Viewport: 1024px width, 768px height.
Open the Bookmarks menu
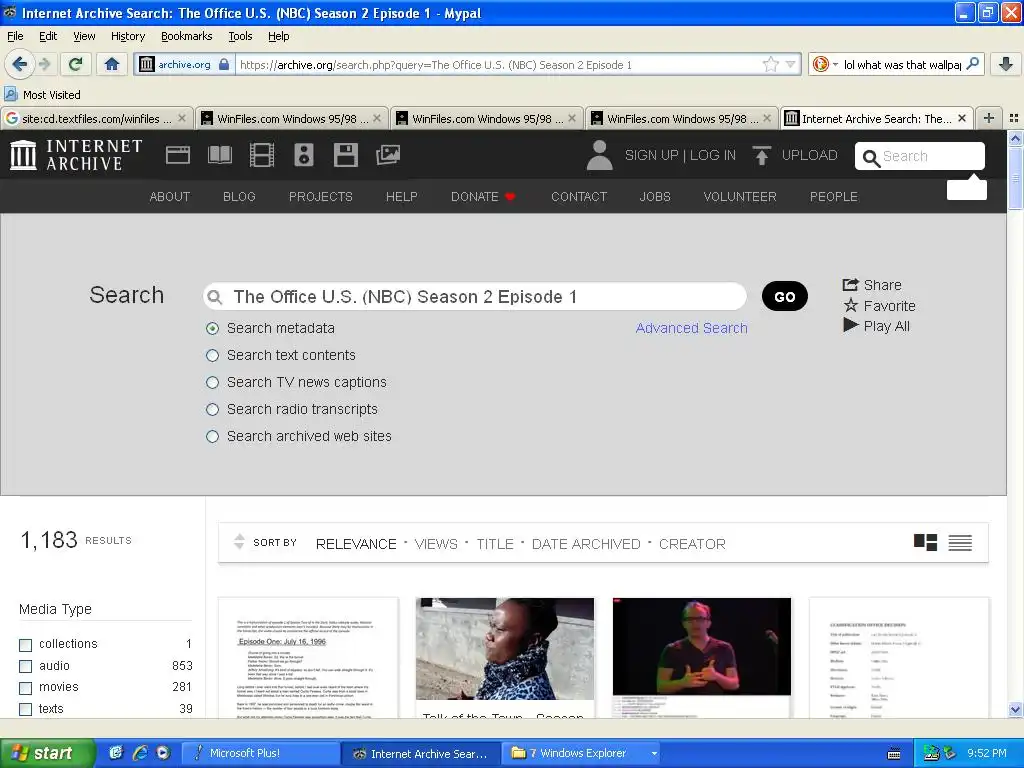tap(187, 36)
